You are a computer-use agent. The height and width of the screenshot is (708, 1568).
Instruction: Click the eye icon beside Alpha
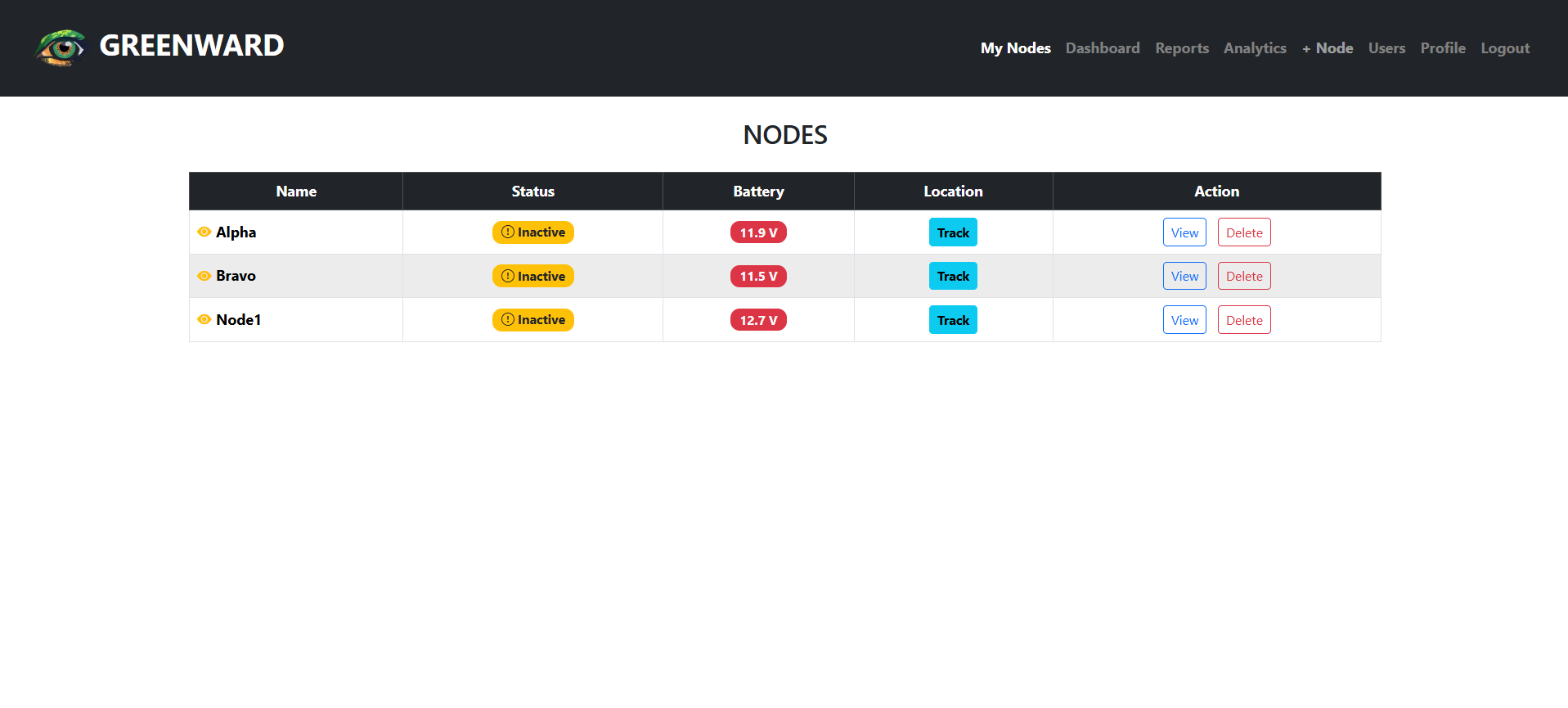click(x=204, y=232)
